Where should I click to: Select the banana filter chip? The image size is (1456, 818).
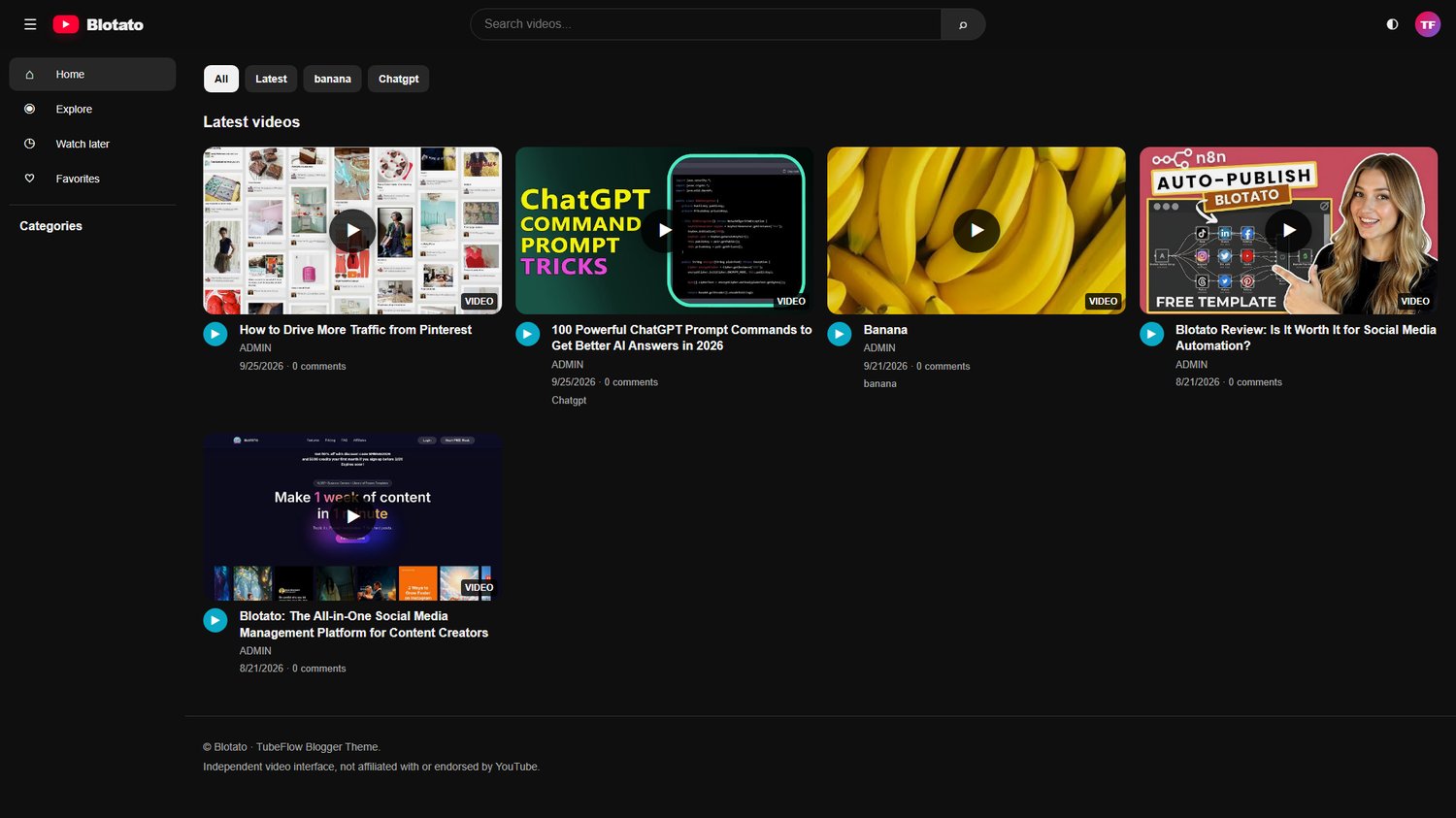[x=332, y=79]
